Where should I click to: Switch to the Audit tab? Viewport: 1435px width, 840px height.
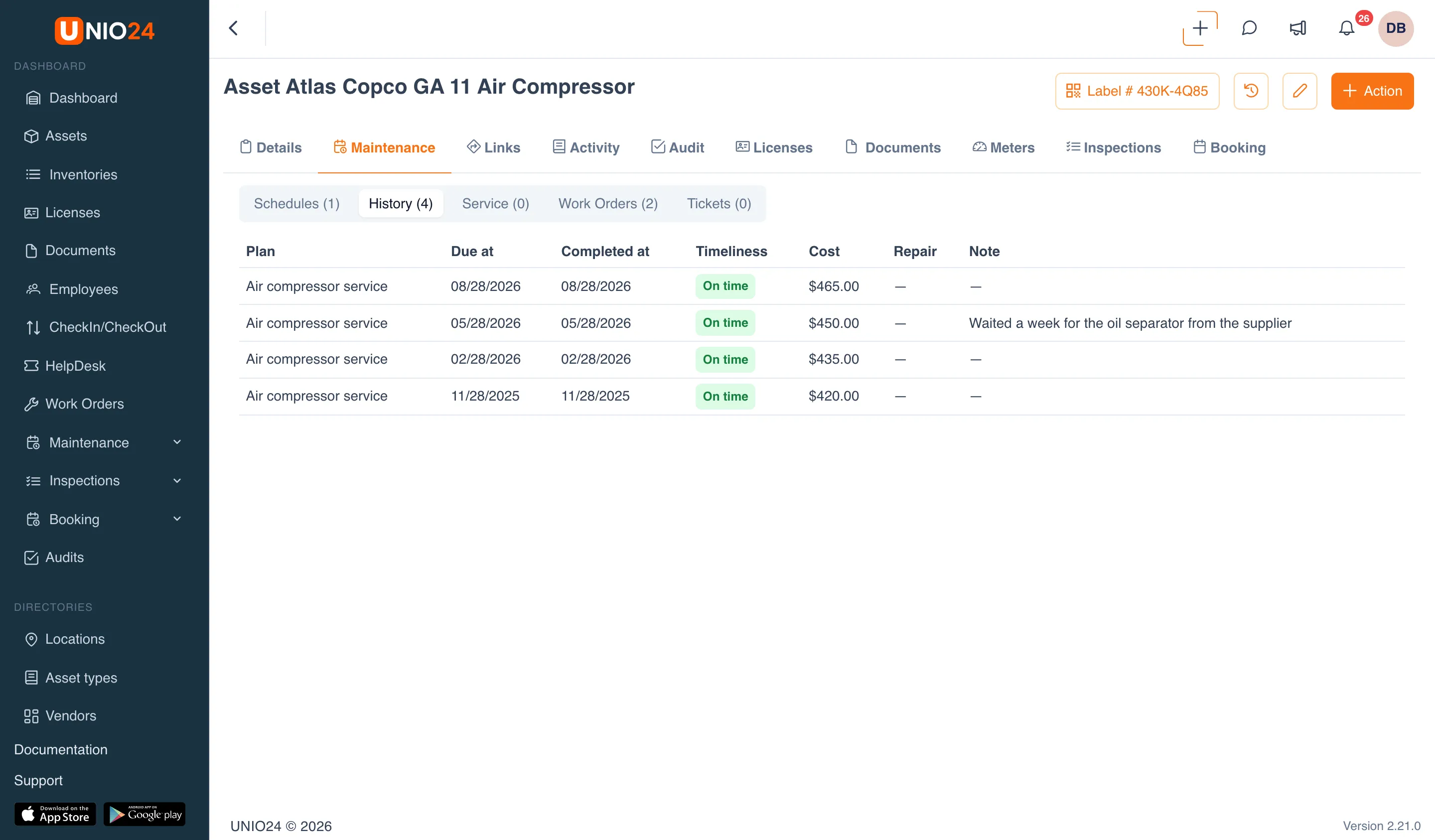678,147
